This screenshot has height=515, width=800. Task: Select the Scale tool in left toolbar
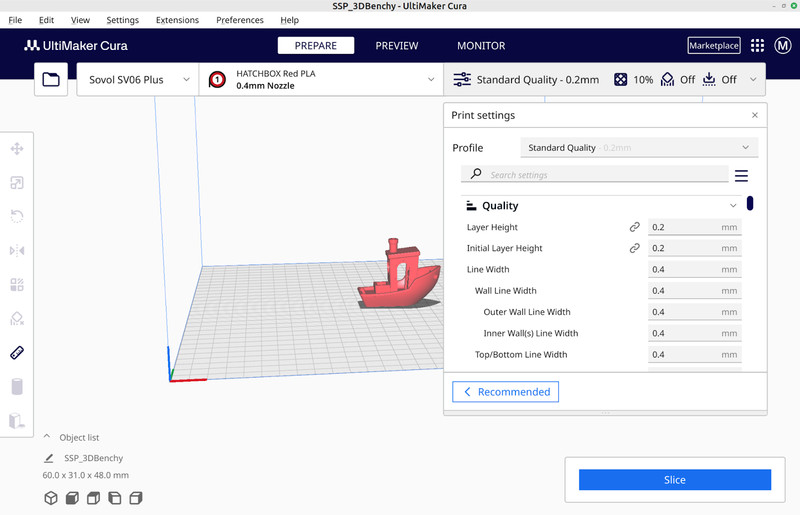[x=17, y=183]
